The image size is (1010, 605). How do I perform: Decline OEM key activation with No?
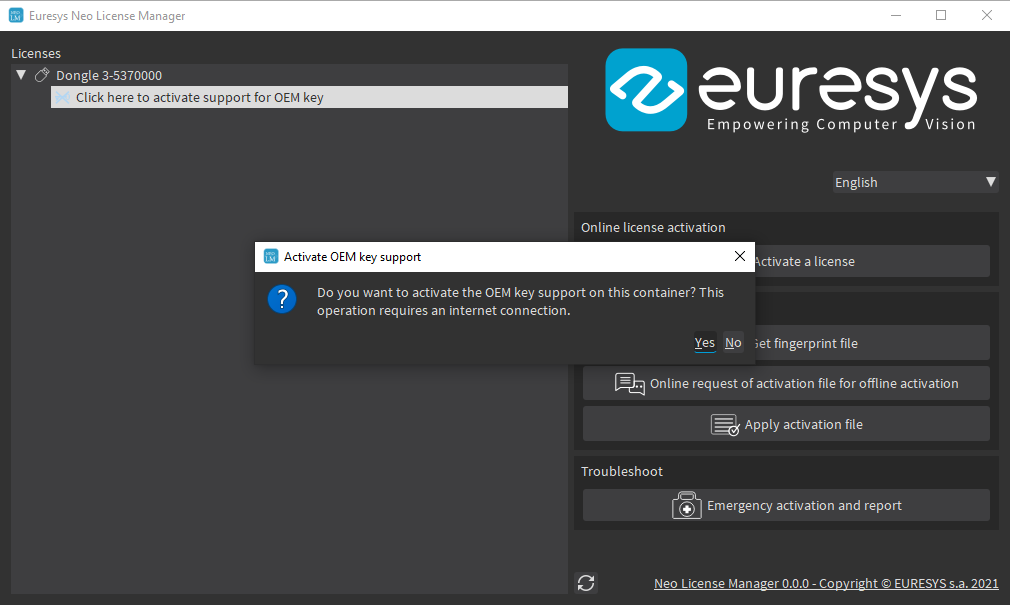coord(733,343)
